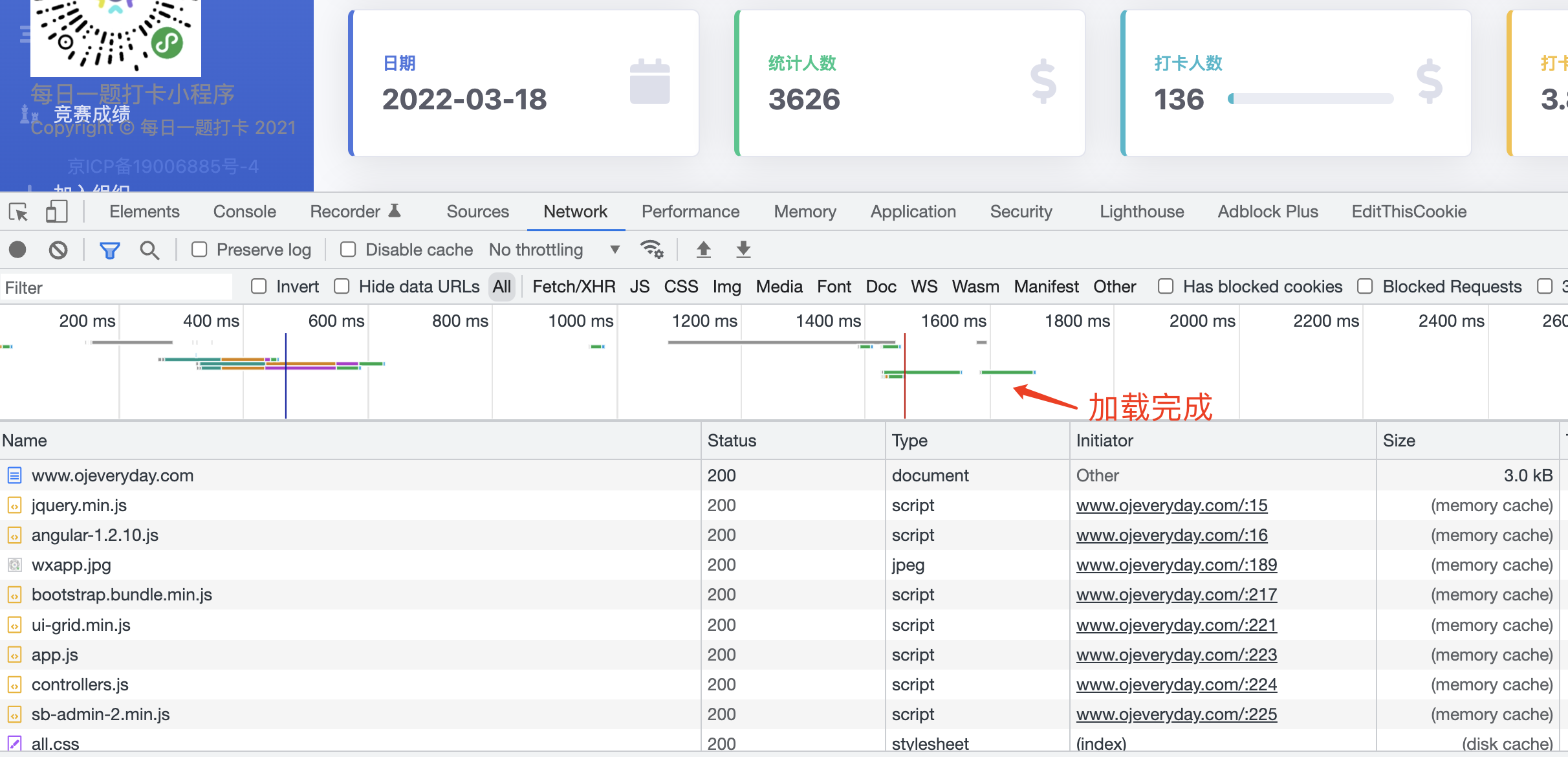Focus the Filter text input
Screen dimensions: 1568x757
116,287
